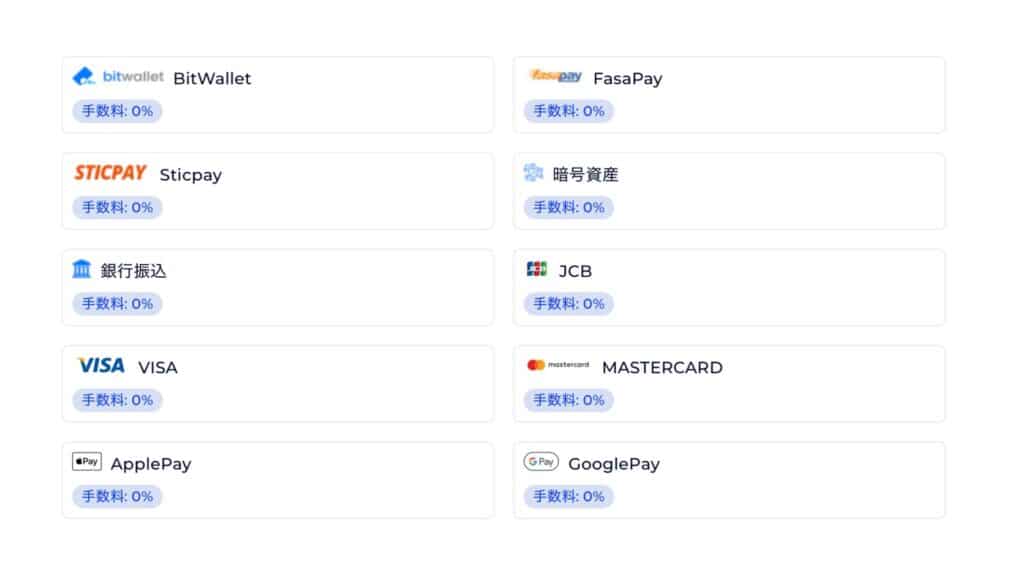Choose the ApplePay text label
1024x576 pixels.
[x=151, y=464]
